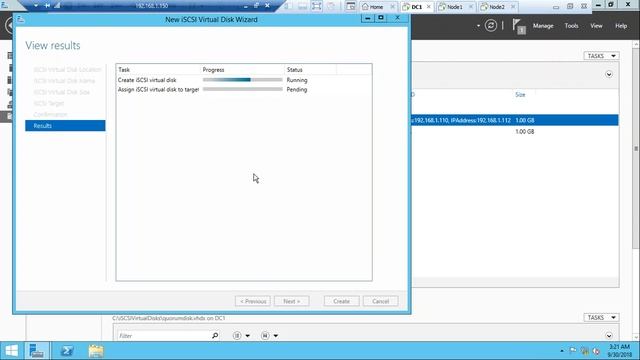640x360 pixels.
Task: Open the network icon in system tray
Action: click(584, 351)
